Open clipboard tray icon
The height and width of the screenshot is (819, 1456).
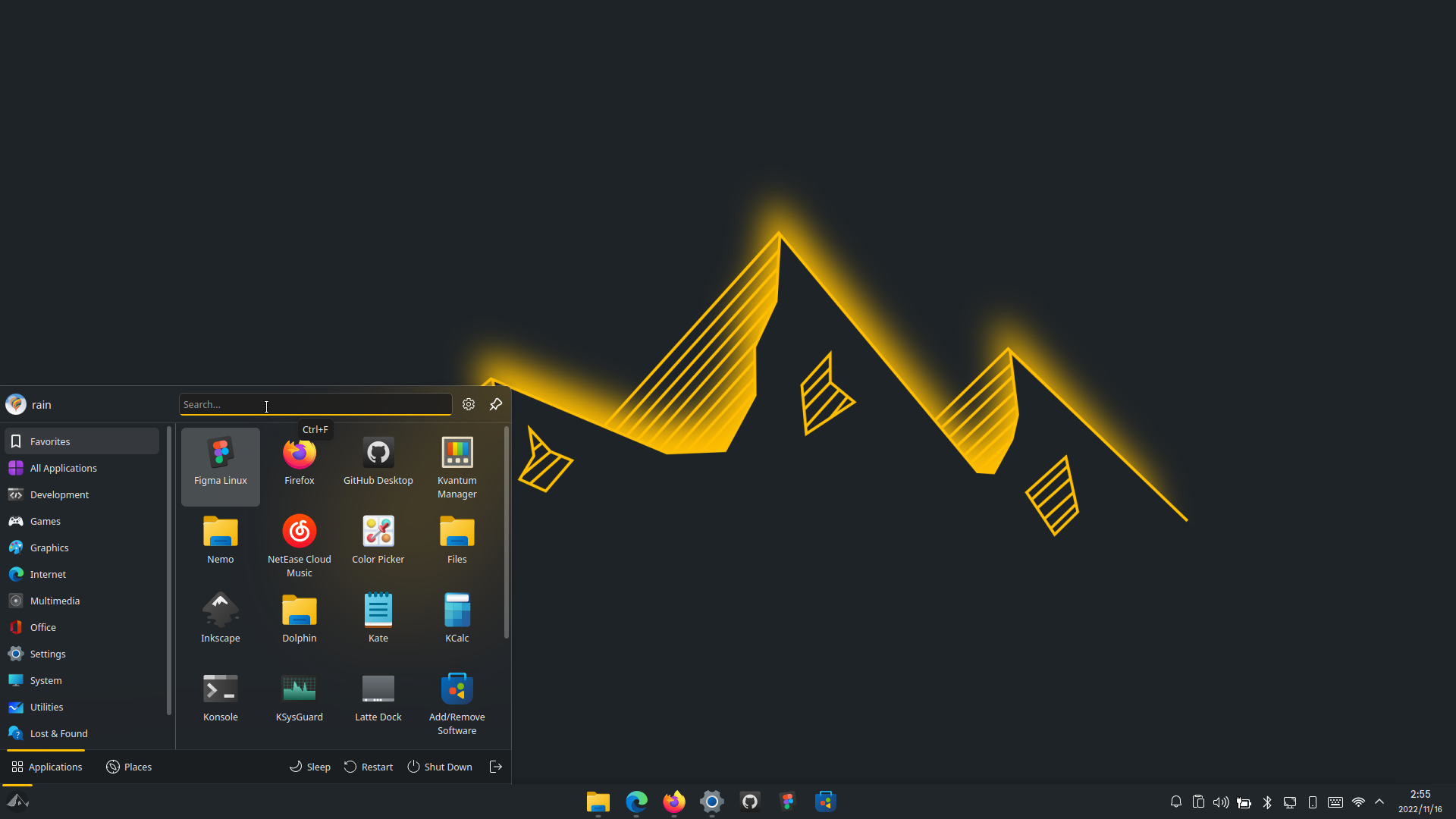click(1199, 802)
